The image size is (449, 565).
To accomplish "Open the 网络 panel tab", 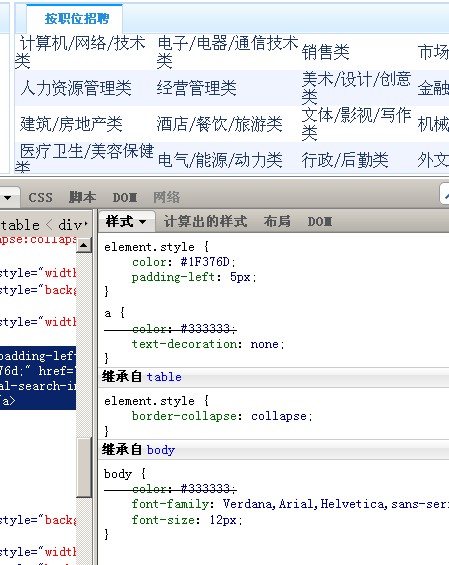I will 166,197.
